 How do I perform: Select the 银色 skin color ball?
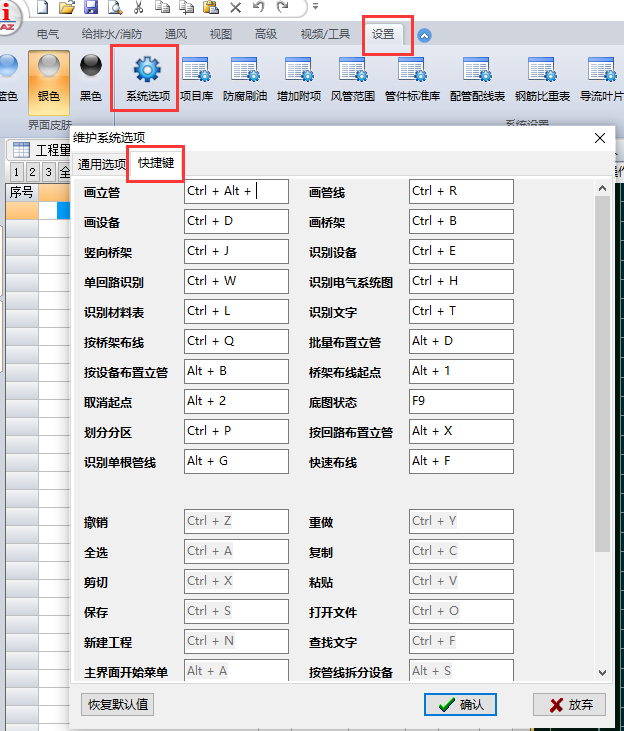pos(49,72)
